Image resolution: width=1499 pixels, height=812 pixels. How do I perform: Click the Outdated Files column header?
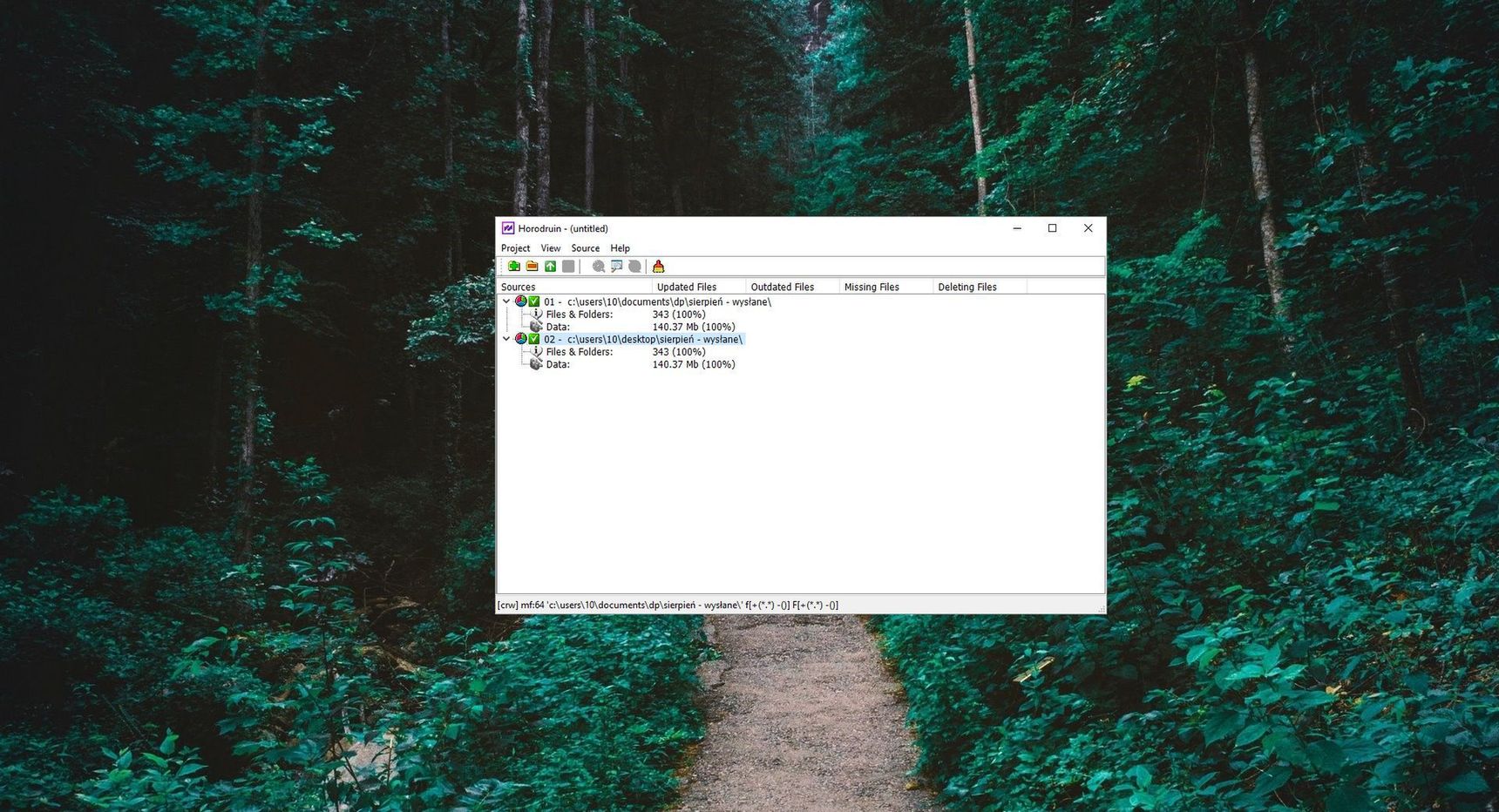[793, 287]
